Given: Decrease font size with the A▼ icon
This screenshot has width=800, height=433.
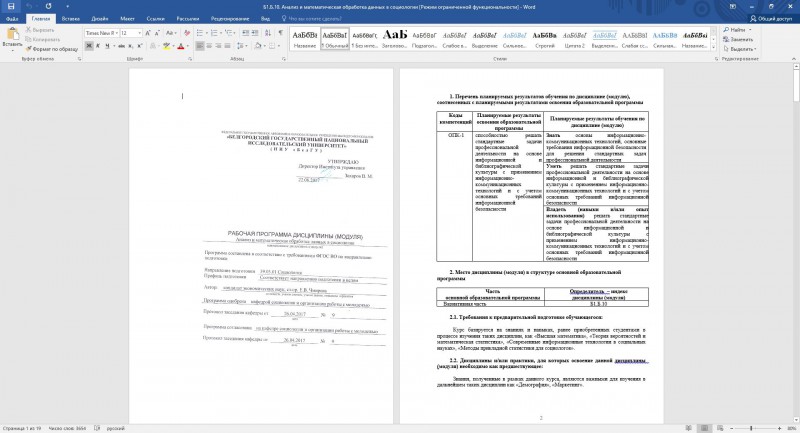Looking at the screenshot, I should [156, 33].
